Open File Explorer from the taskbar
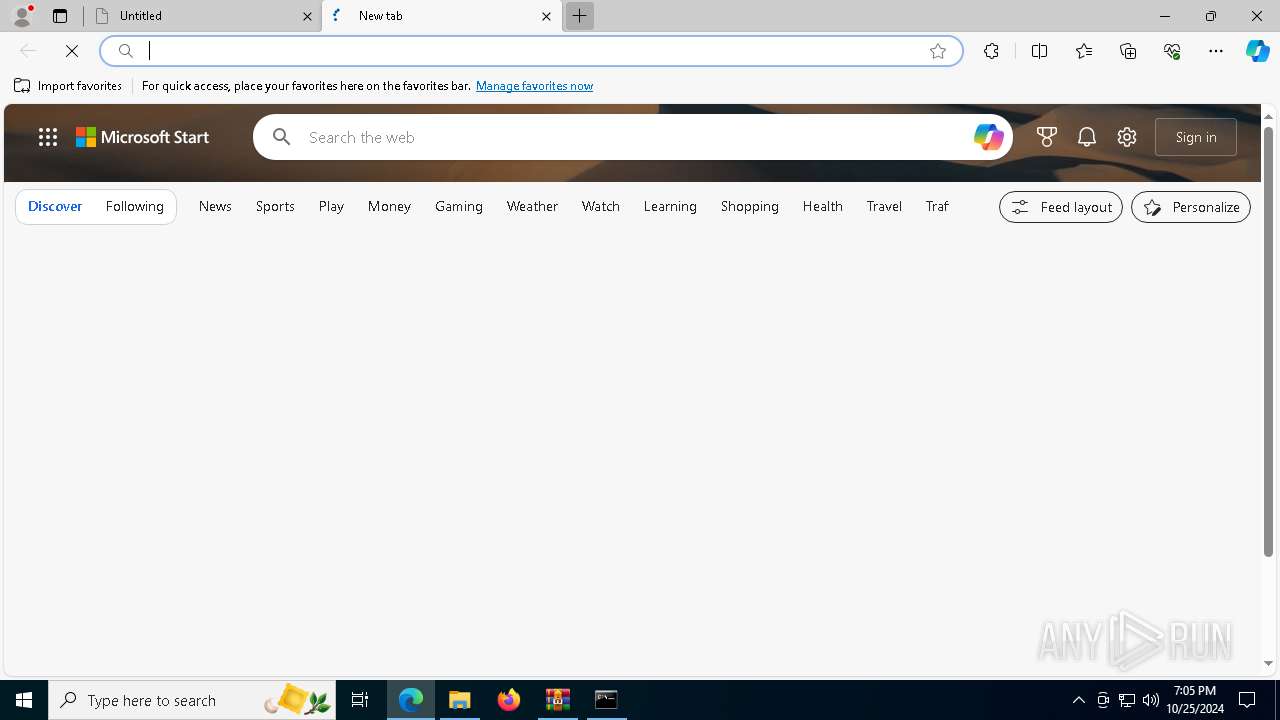This screenshot has width=1280, height=720. tap(460, 700)
